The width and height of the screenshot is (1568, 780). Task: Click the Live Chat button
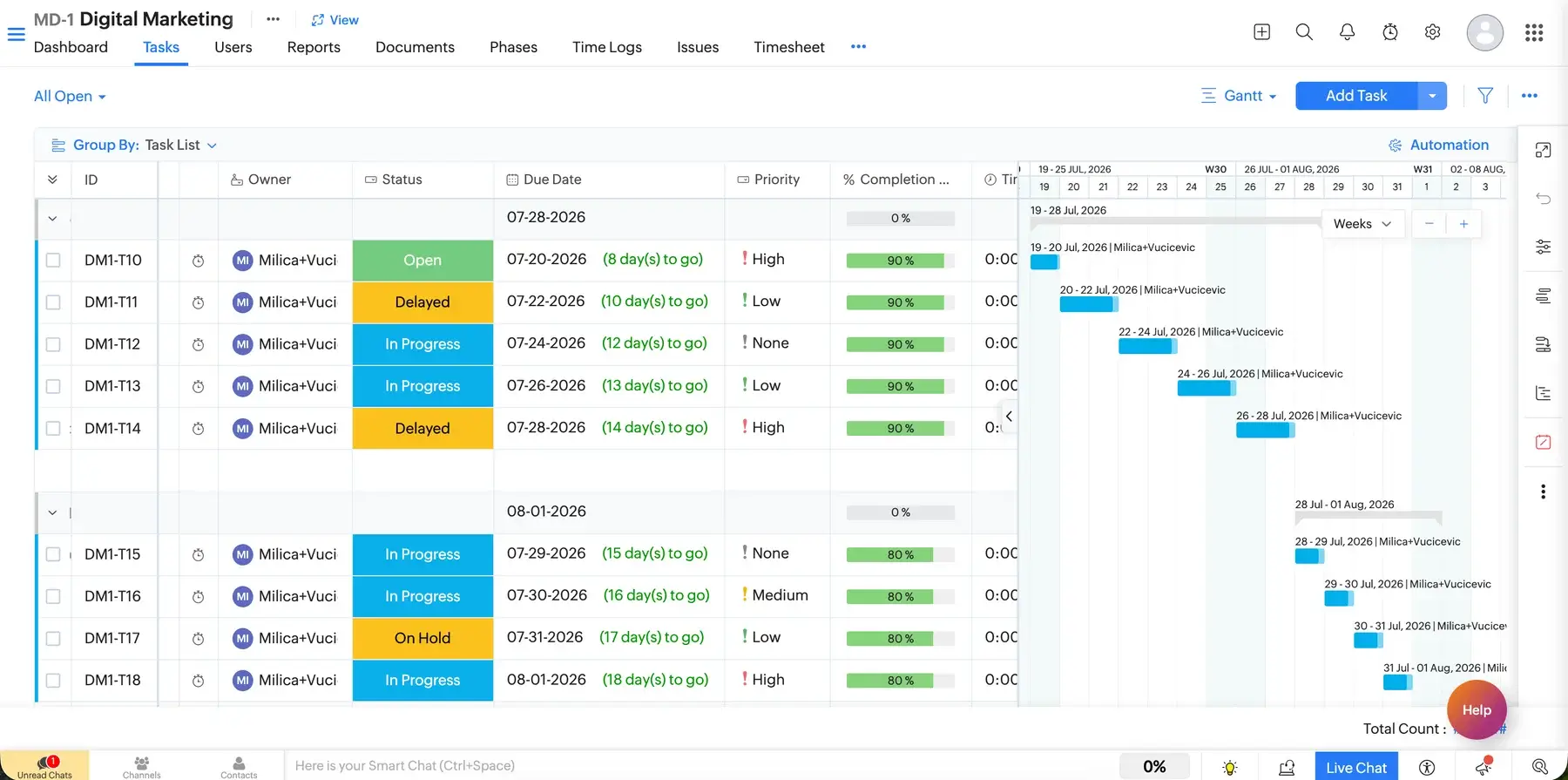pos(1356,767)
